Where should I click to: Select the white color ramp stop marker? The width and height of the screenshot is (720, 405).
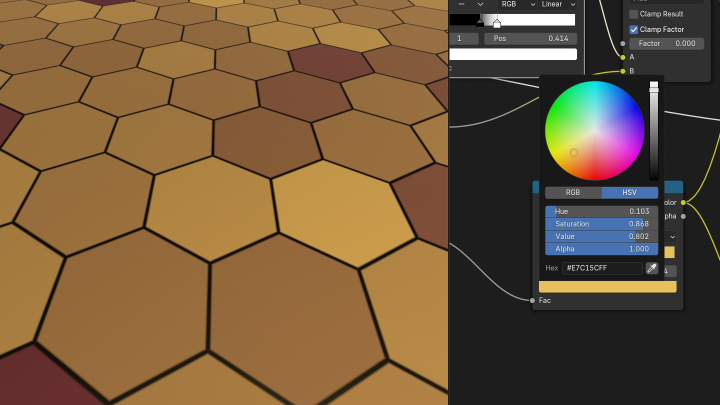tap(497, 23)
